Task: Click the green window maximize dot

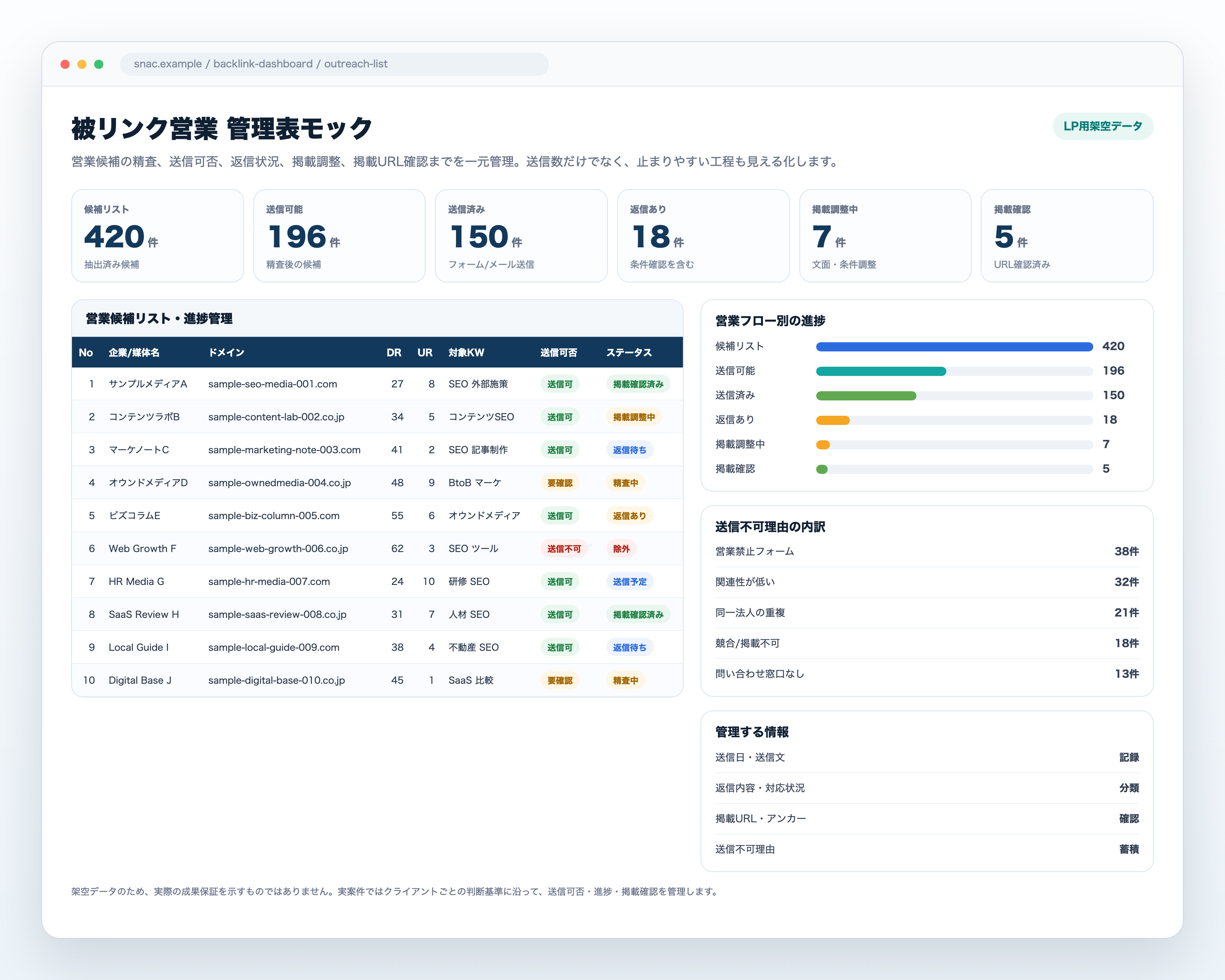Action: pyautogui.click(x=99, y=64)
